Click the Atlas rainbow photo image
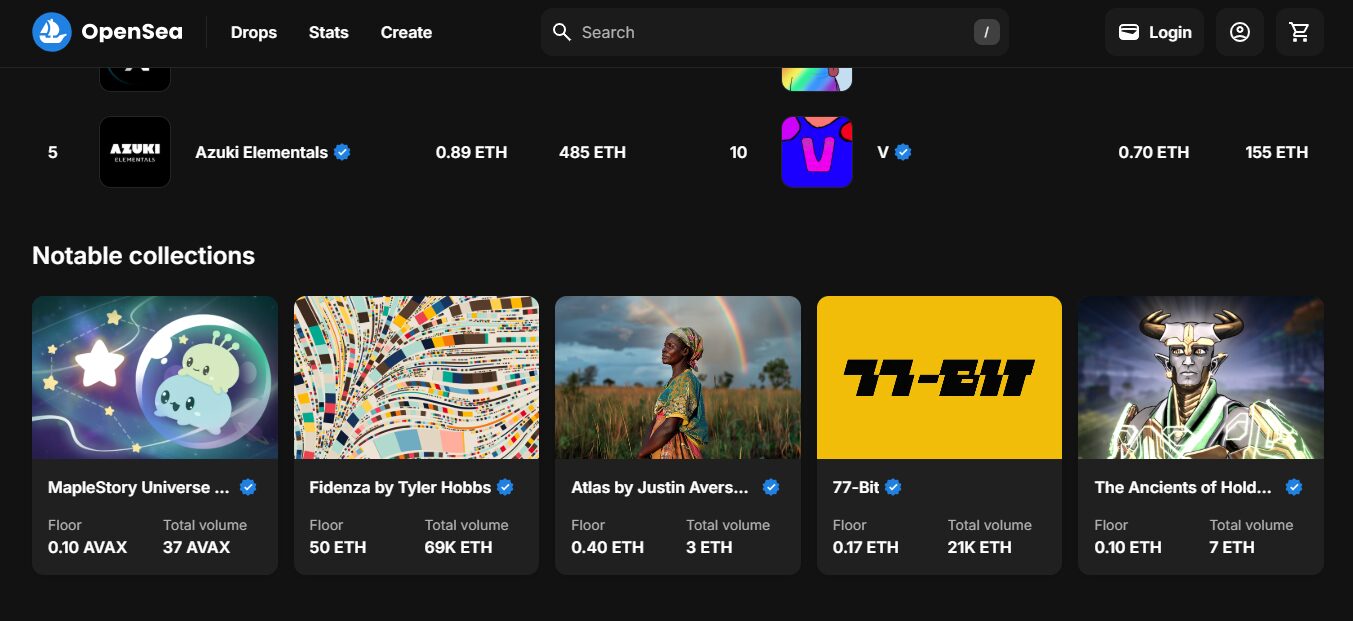The width and height of the screenshot is (1353, 621). (678, 377)
